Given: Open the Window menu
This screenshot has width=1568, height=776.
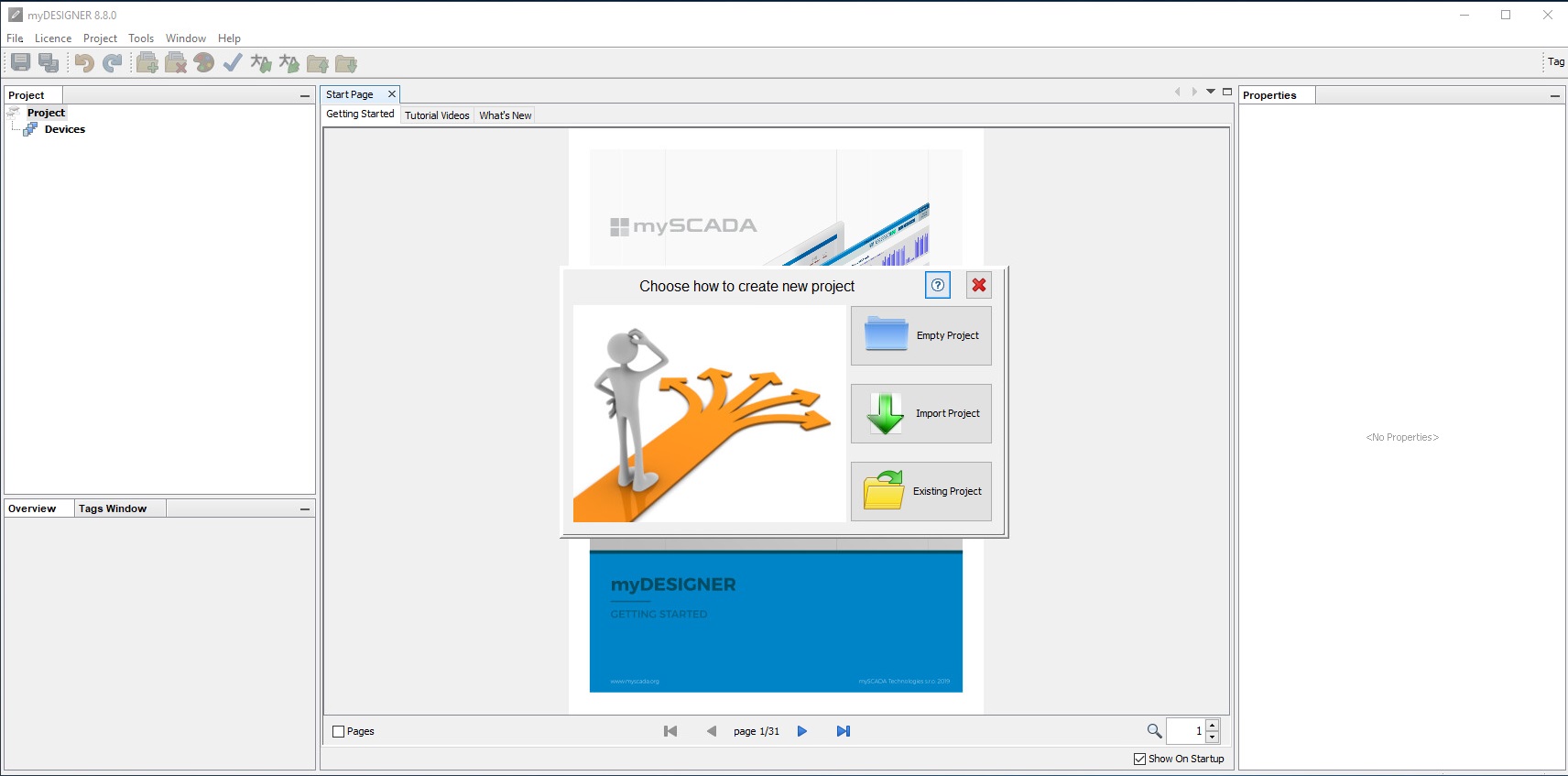Looking at the screenshot, I should pos(186,38).
